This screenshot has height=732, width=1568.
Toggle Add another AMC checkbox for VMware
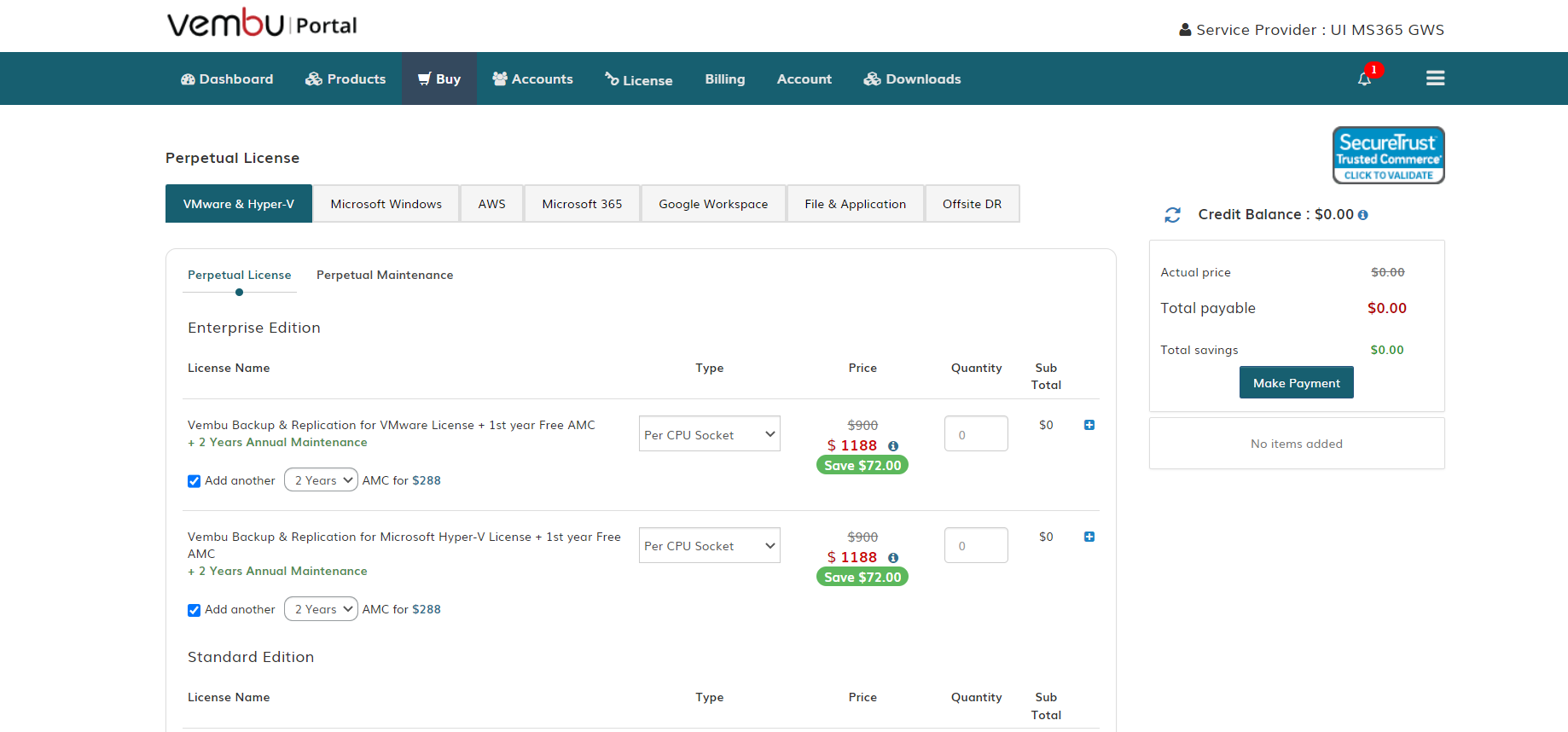[x=194, y=481]
